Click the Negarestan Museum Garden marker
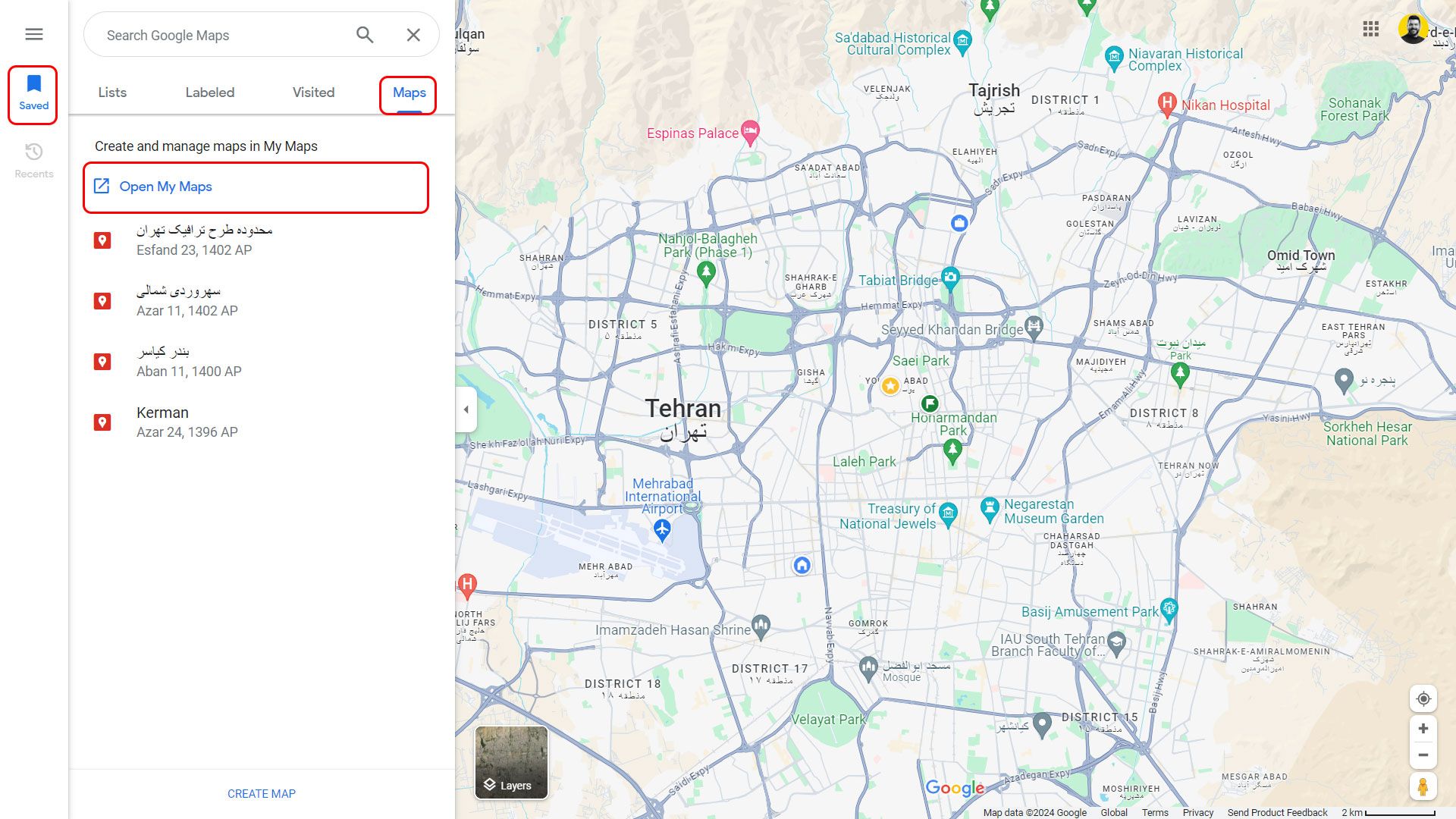The width and height of the screenshot is (1456, 819). pyautogui.click(x=989, y=510)
